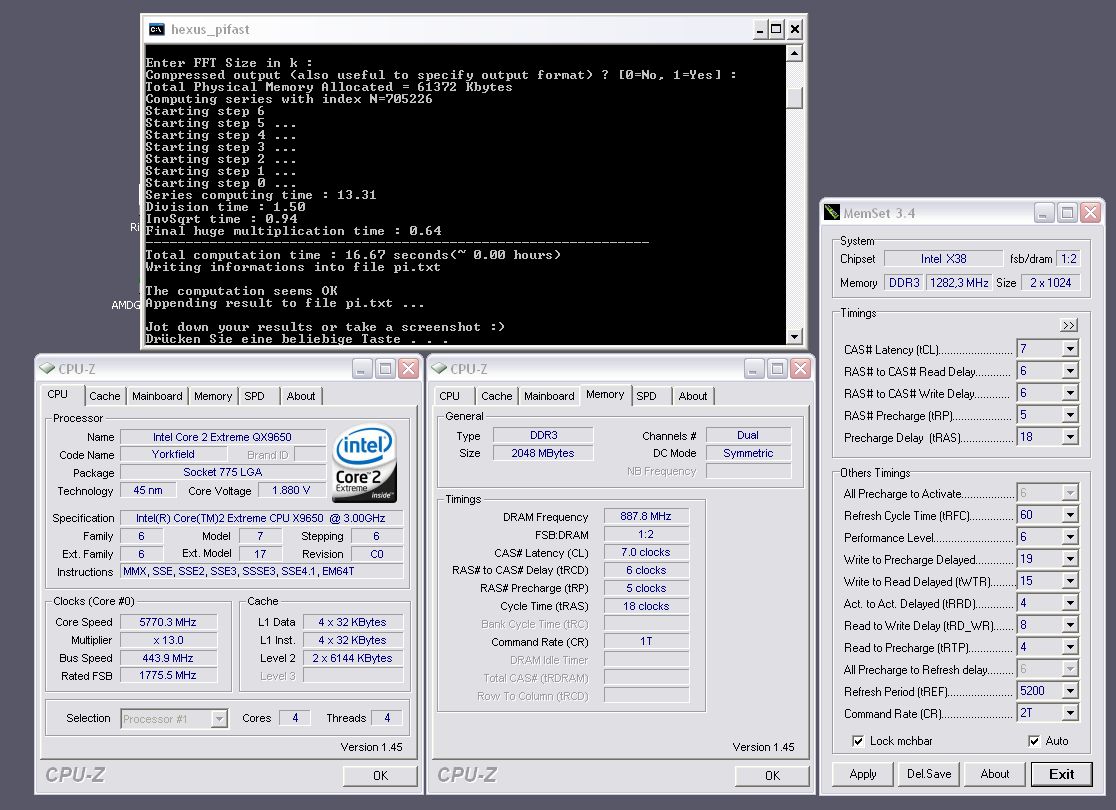
Task: Open the processor Selection dropdown in CPU-Z
Action: point(219,719)
